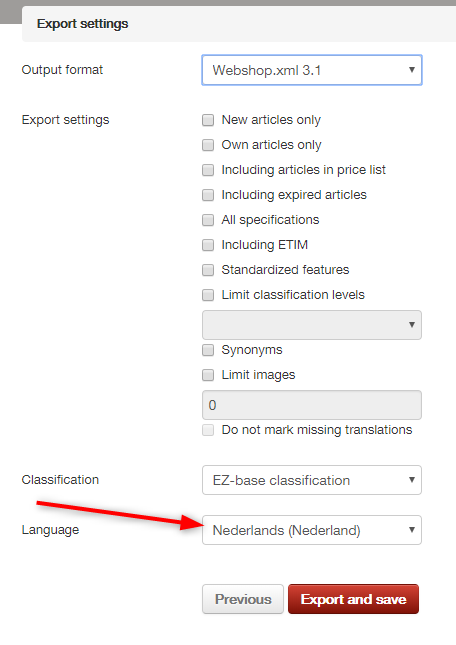Enable the Synonyms checkbox
The image size is (456, 645).
coord(208,350)
